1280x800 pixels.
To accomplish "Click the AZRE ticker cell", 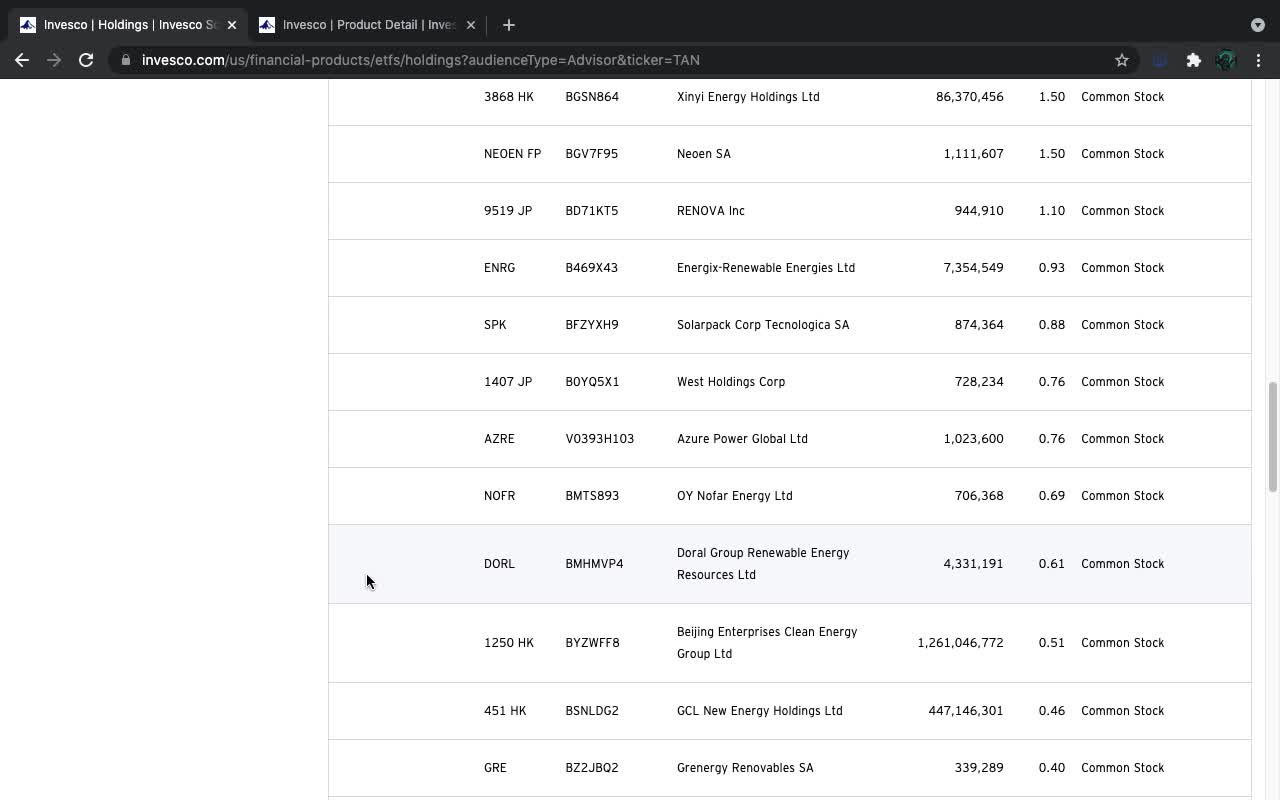I will coord(499,439).
